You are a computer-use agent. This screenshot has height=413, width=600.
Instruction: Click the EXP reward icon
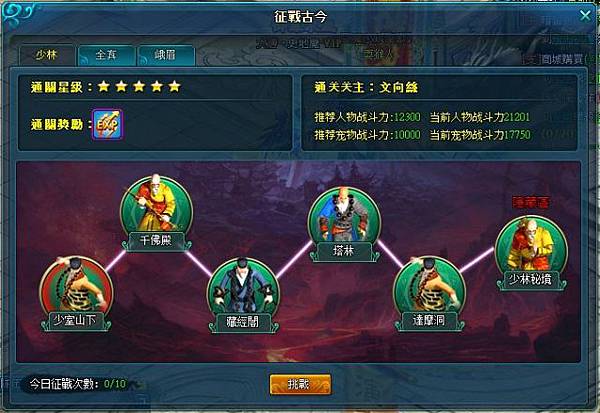108,124
